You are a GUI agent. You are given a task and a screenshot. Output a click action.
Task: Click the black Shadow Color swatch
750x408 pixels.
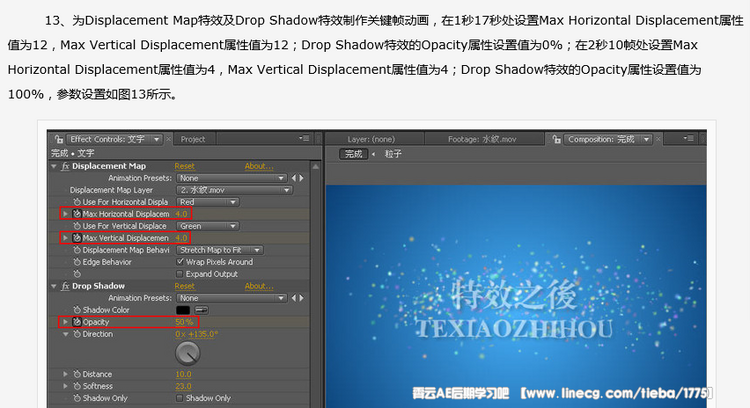click(x=183, y=310)
